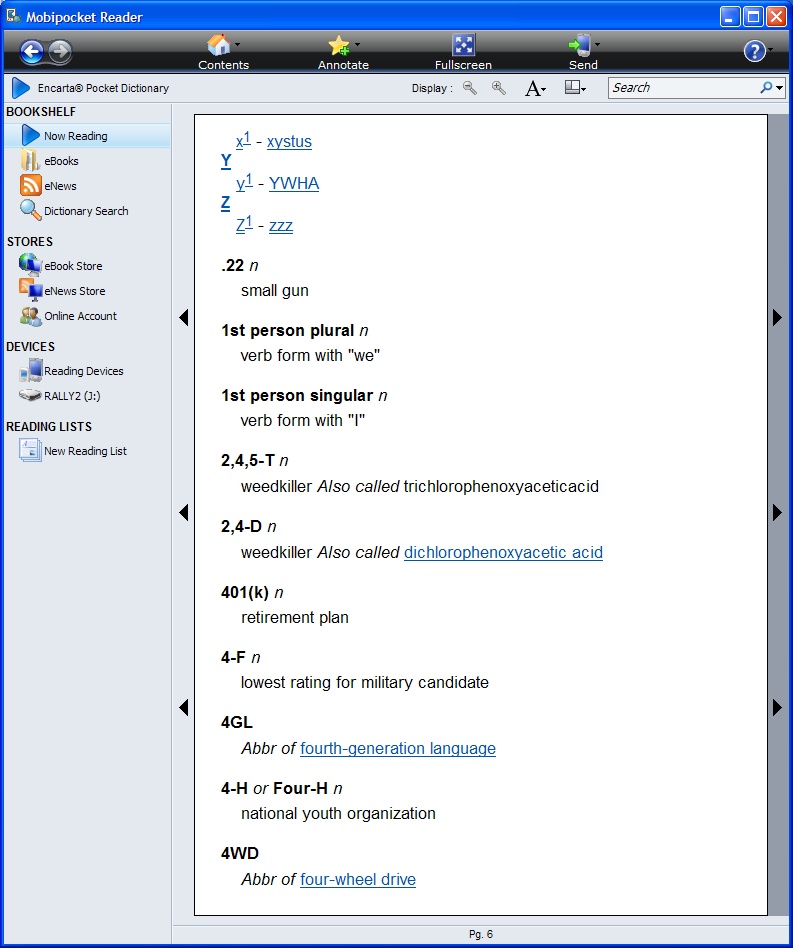The width and height of the screenshot is (793, 948).
Task: Click the x¹ index link
Action: pos(243,140)
